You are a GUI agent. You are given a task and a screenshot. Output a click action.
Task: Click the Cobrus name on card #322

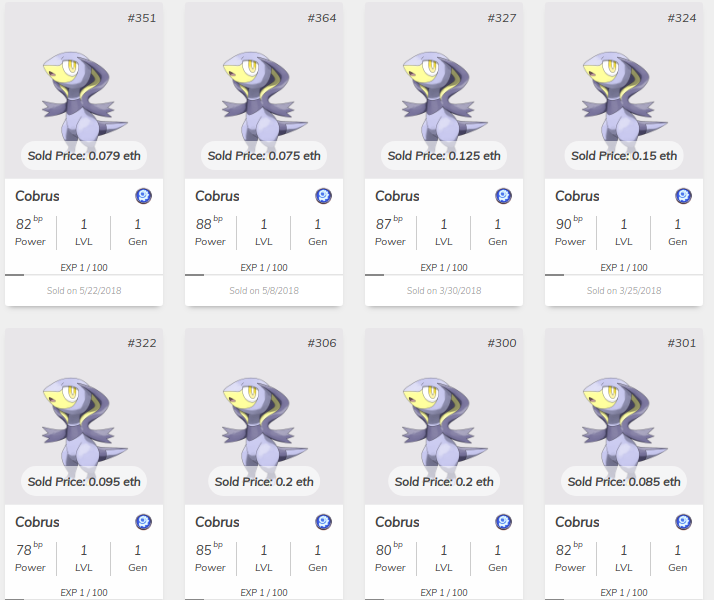click(x=37, y=522)
